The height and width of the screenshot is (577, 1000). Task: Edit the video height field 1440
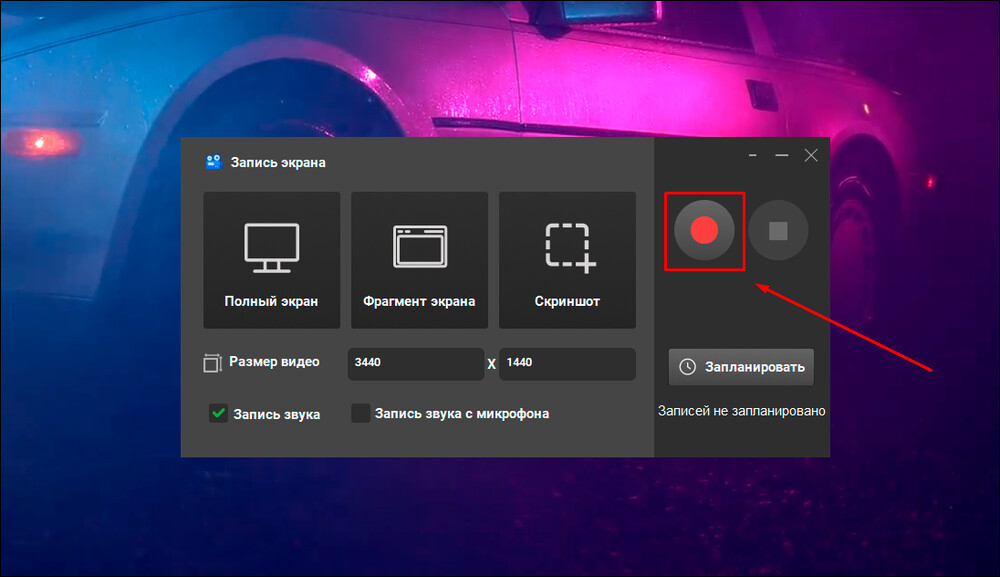point(568,363)
